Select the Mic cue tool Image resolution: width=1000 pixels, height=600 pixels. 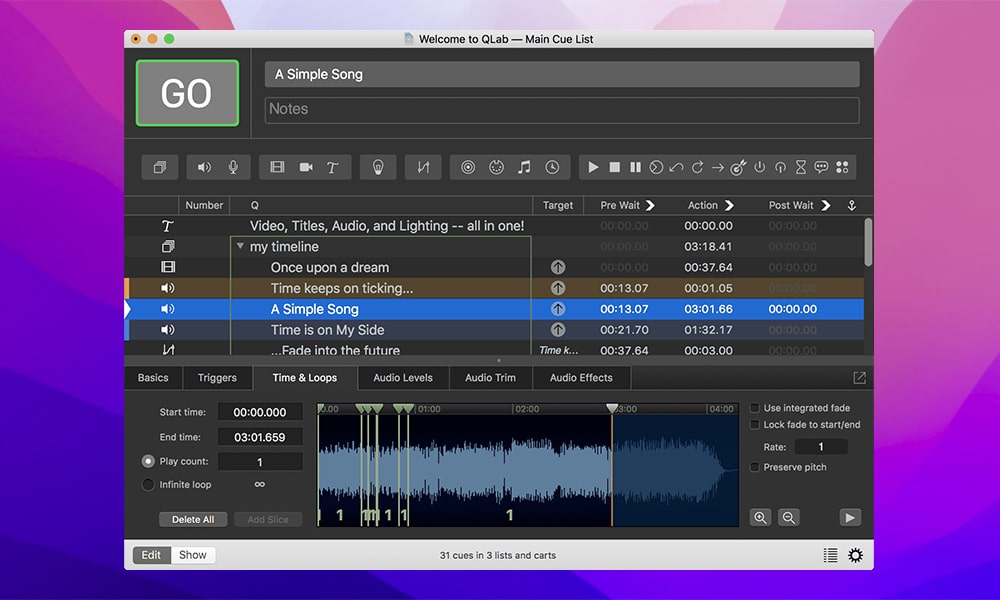pyautogui.click(x=234, y=167)
